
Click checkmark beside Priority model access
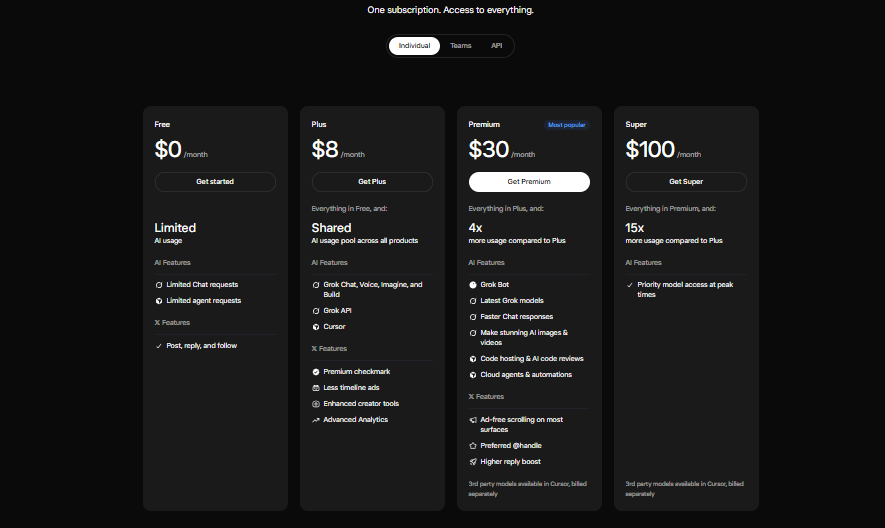click(629, 285)
